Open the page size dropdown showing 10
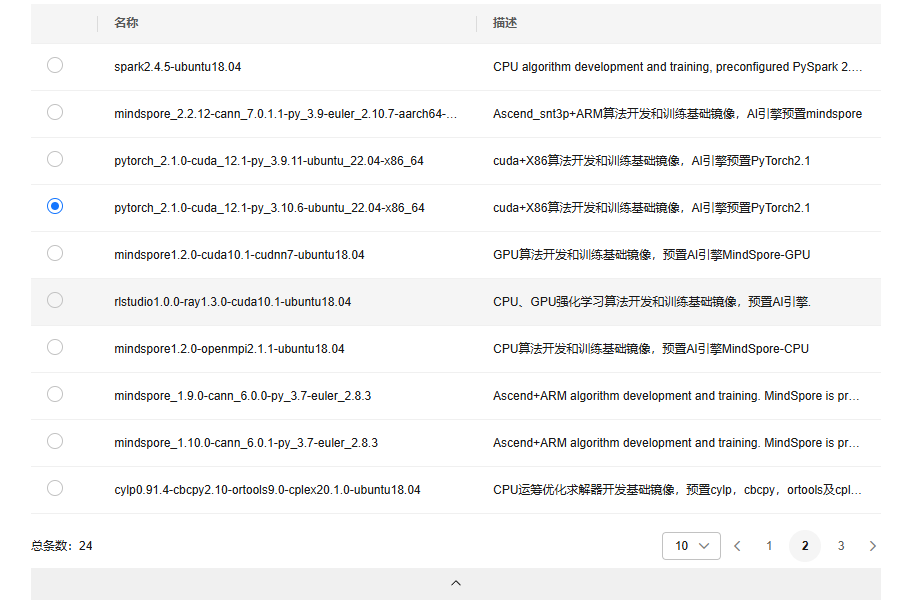Image resolution: width=913 pixels, height=609 pixels. (691, 546)
